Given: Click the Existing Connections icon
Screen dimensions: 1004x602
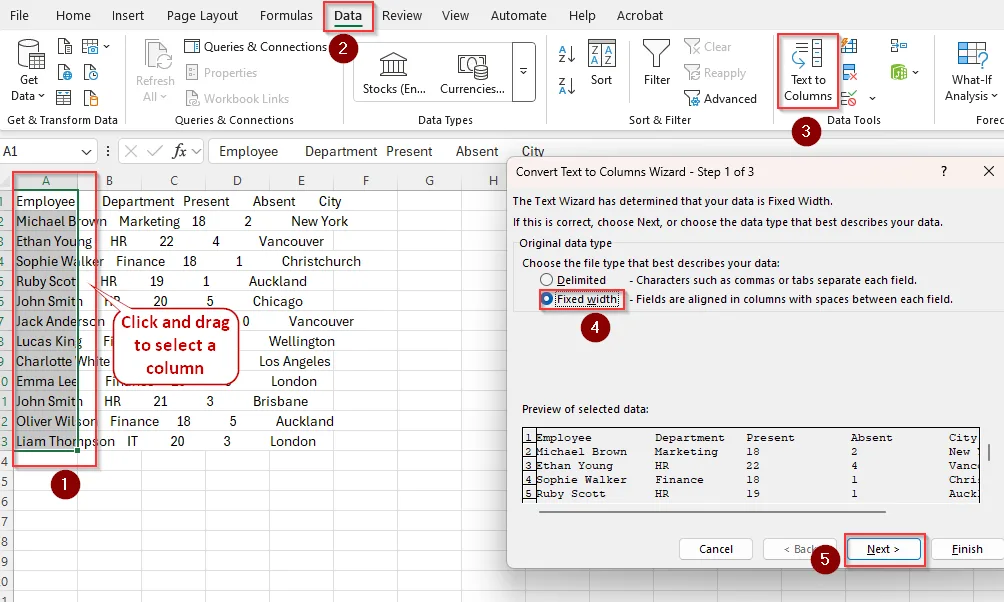Looking at the screenshot, I should coord(91,98).
